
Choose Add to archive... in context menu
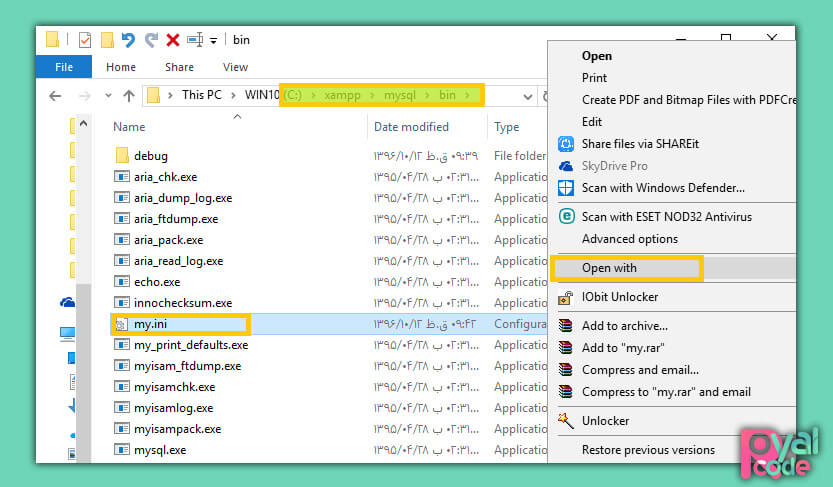[x=625, y=326]
